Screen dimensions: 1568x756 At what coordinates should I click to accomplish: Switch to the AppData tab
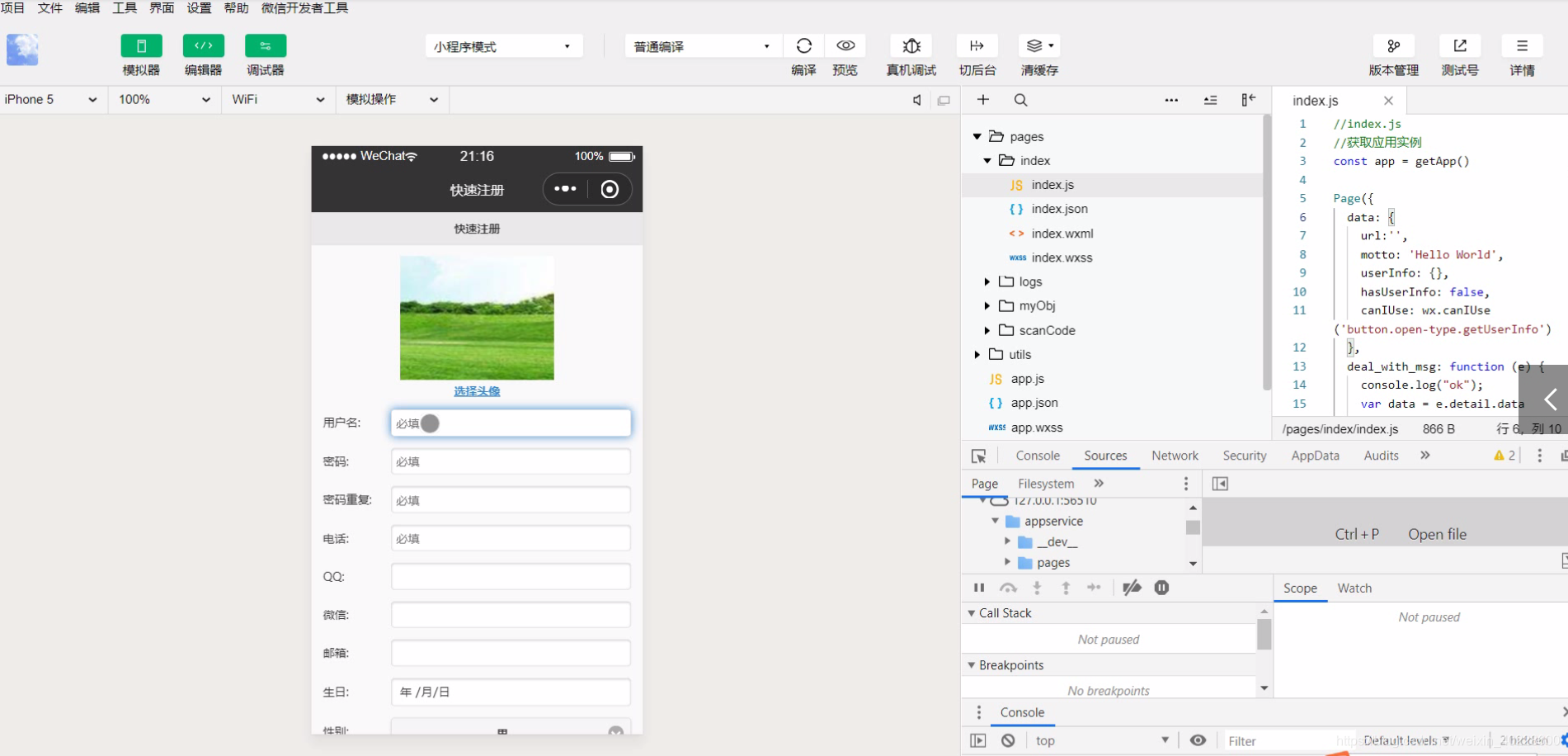click(x=1315, y=456)
